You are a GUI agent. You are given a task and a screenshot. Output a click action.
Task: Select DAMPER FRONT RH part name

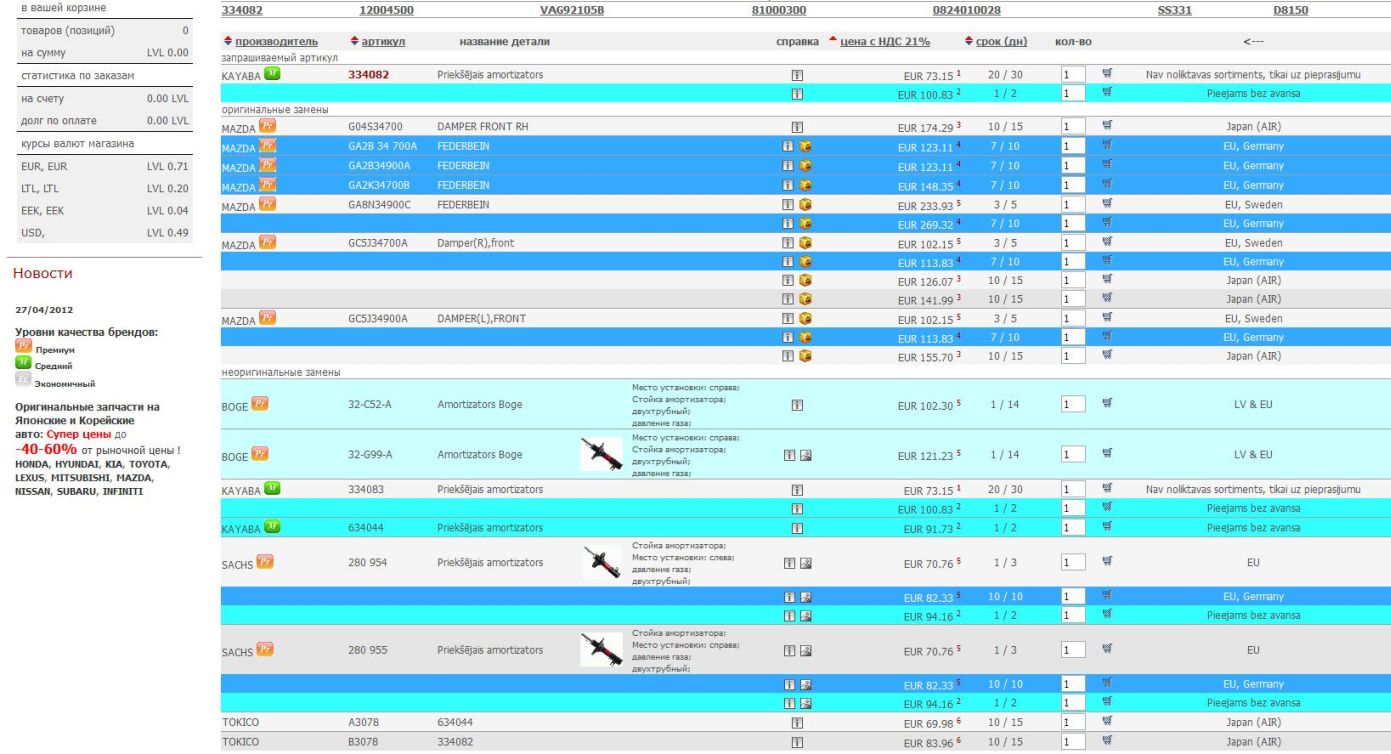click(x=483, y=127)
